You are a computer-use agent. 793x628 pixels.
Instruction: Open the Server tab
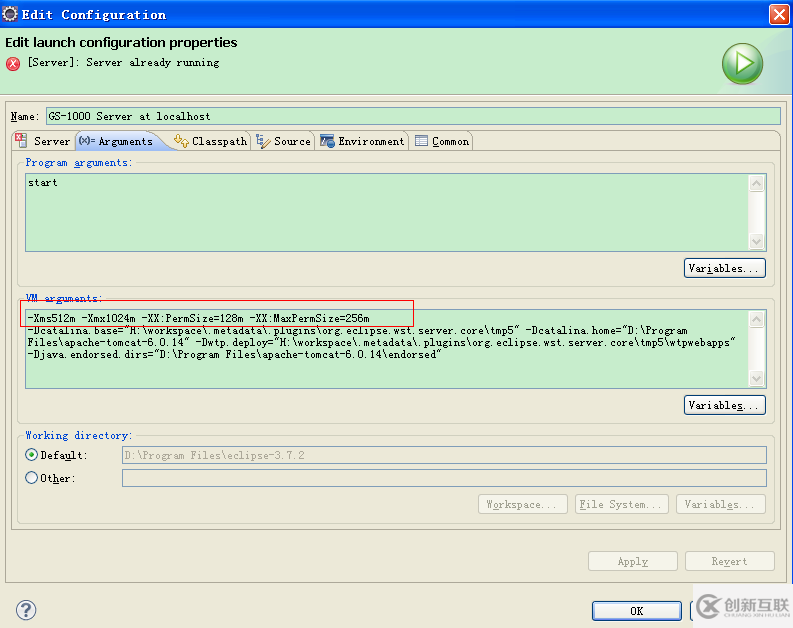coord(43,141)
